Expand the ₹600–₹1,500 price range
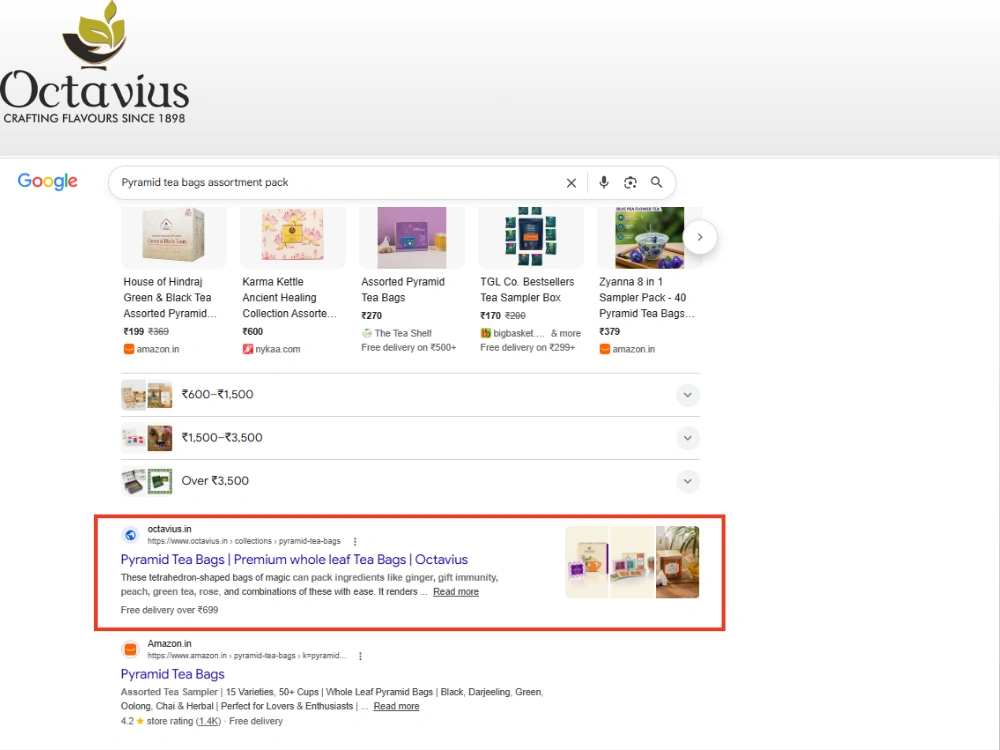Viewport: 1000px width, 750px height. [410, 395]
